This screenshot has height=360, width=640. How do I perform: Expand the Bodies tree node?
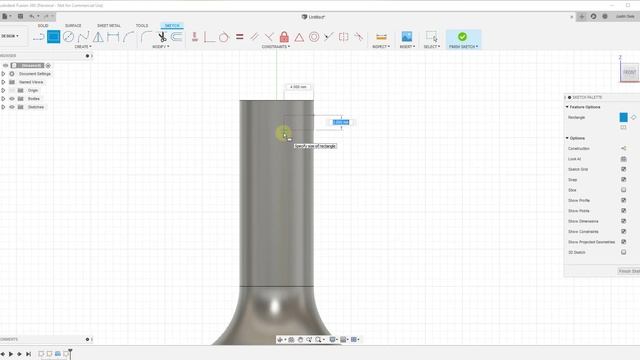pyautogui.click(x=3, y=99)
